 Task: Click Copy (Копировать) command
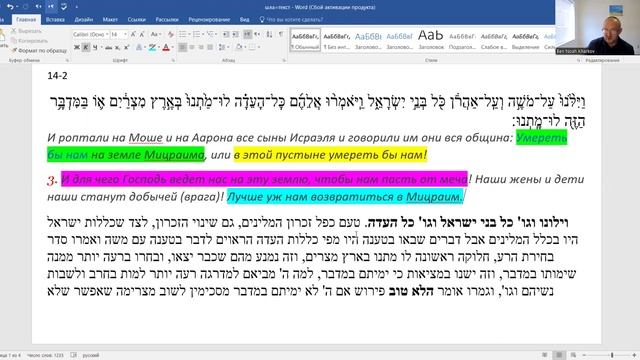pos(29,40)
